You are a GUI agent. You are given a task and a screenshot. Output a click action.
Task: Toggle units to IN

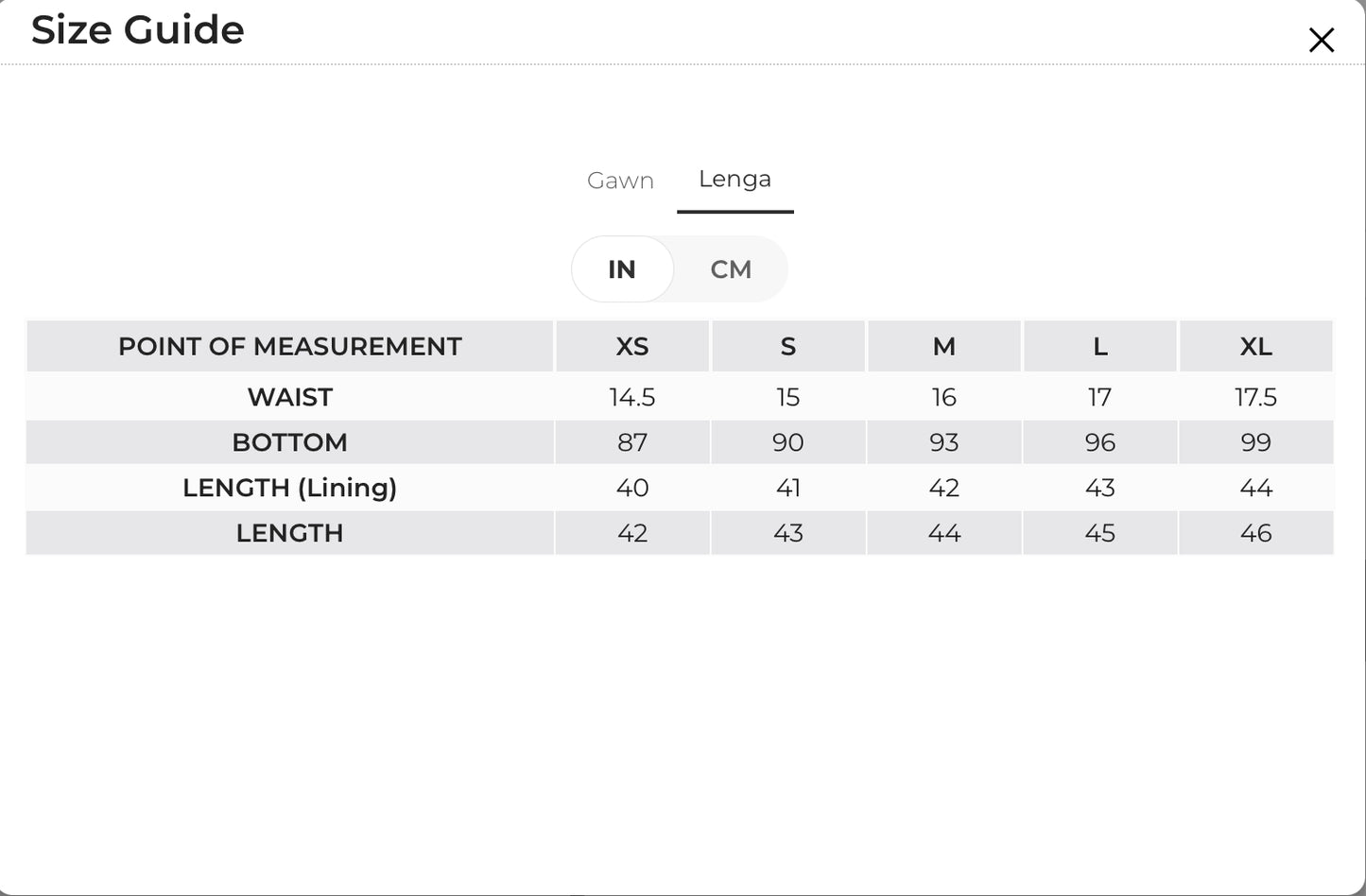622,269
